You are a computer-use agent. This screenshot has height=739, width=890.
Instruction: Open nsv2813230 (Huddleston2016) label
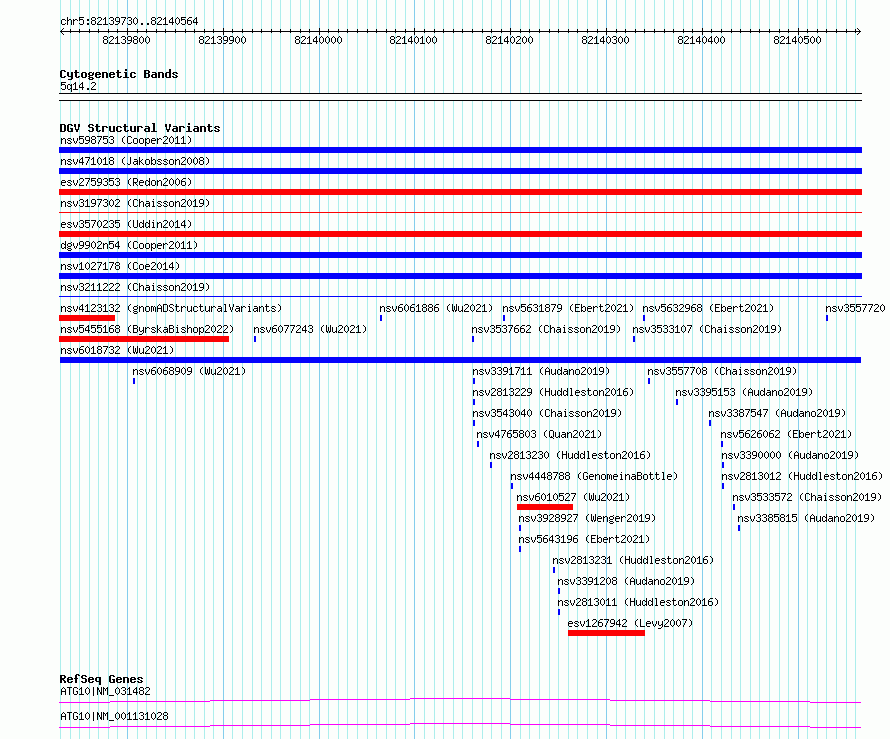point(570,455)
